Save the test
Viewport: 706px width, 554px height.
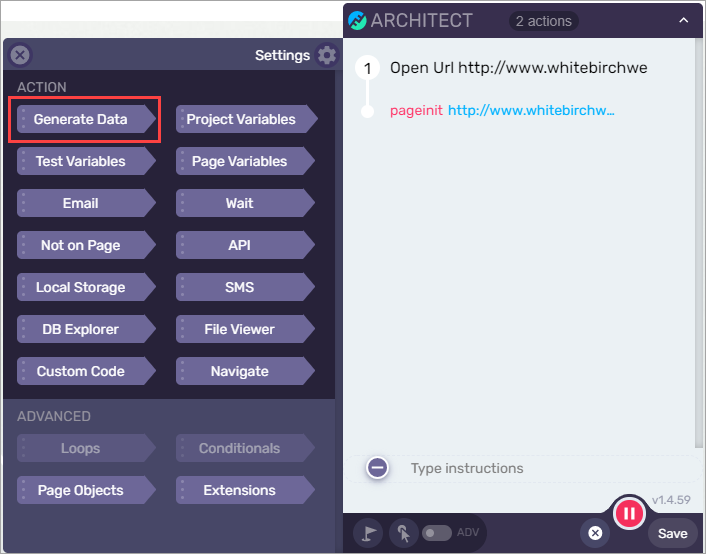[x=673, y=533]
